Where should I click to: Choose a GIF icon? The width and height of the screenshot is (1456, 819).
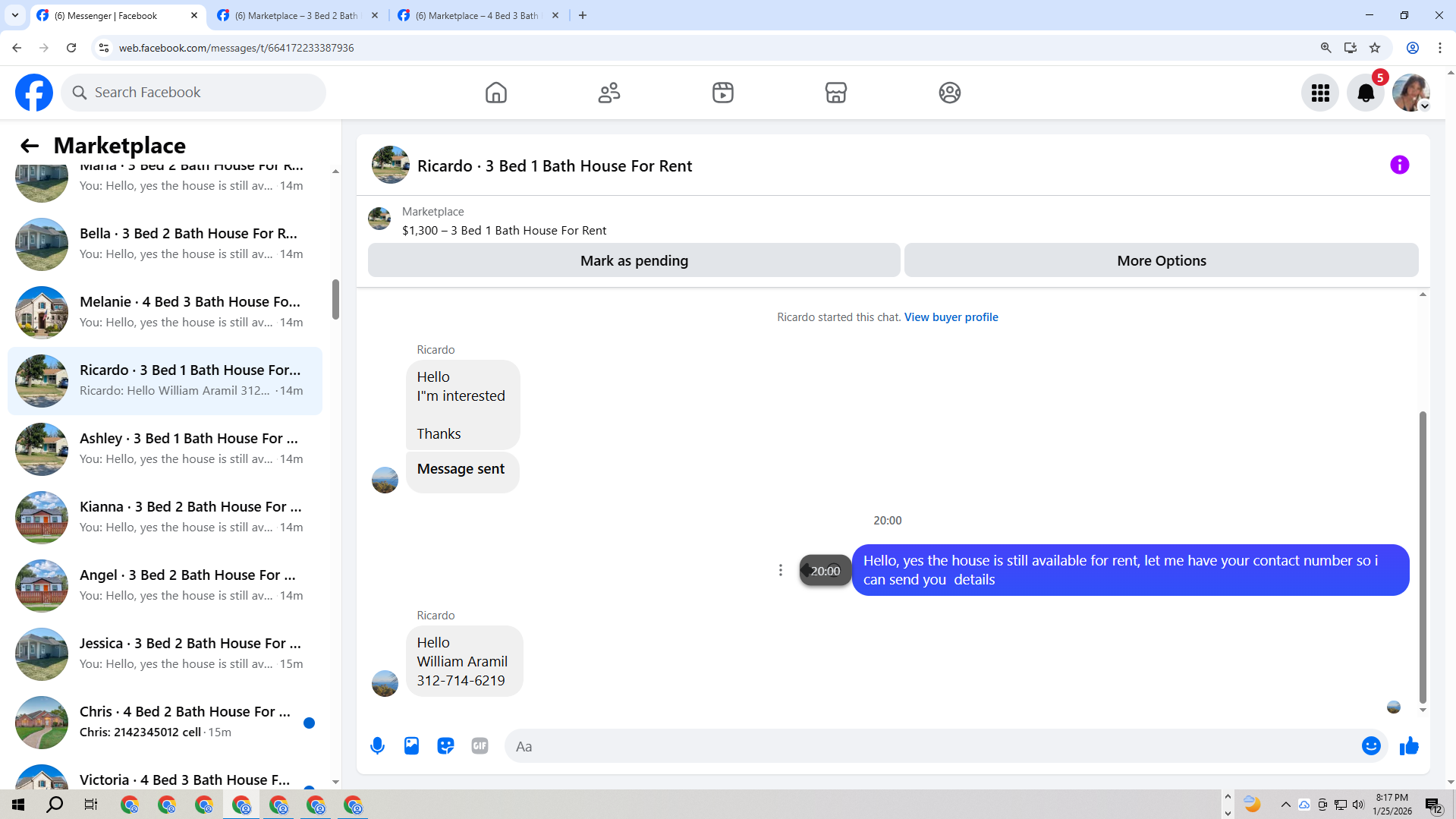(x=480, y=746)
